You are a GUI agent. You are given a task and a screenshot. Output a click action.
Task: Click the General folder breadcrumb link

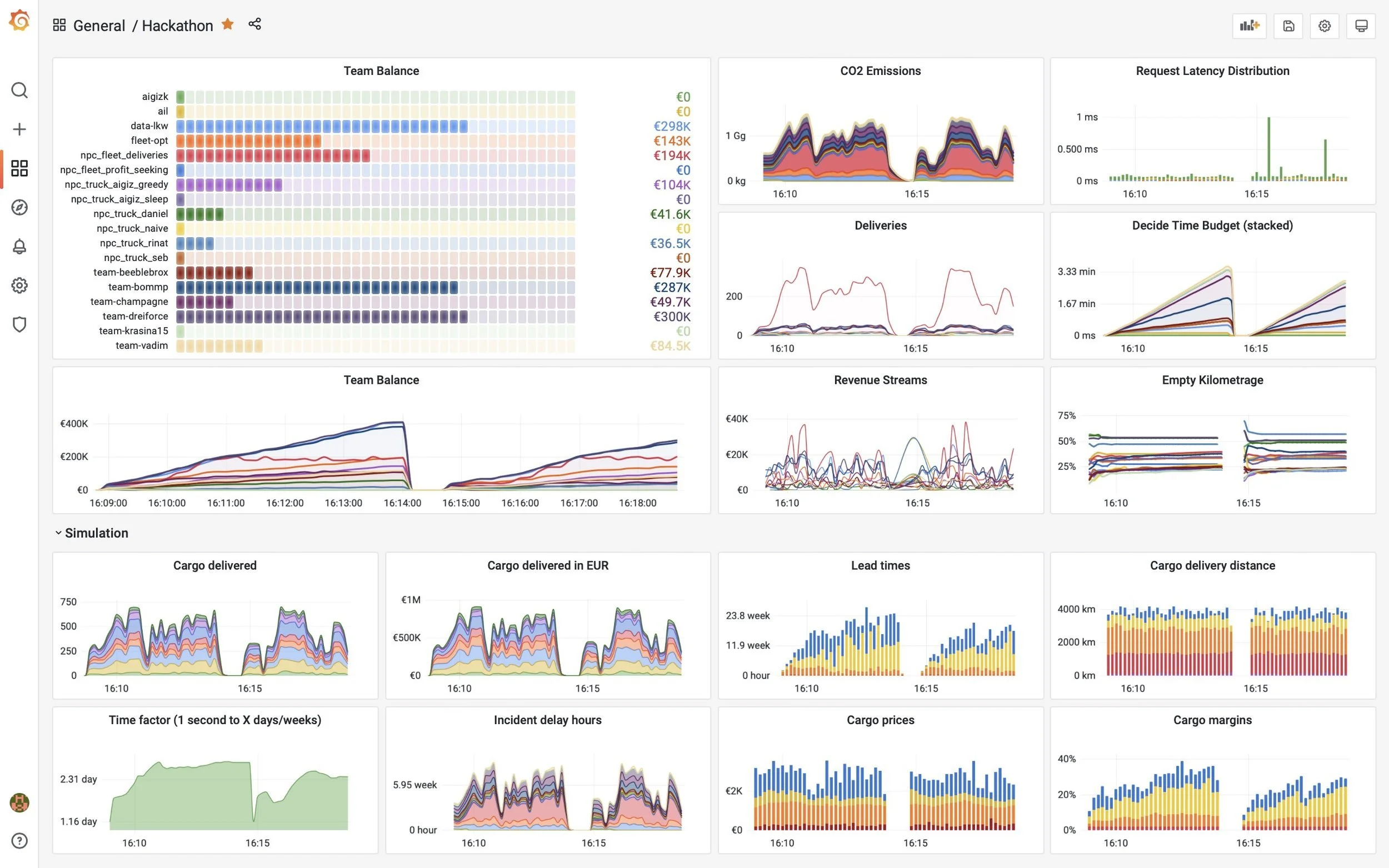point(99,26)
